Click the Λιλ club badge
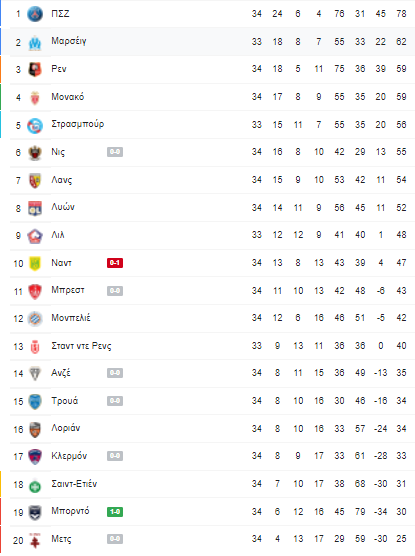 click(x=35, y=236)
